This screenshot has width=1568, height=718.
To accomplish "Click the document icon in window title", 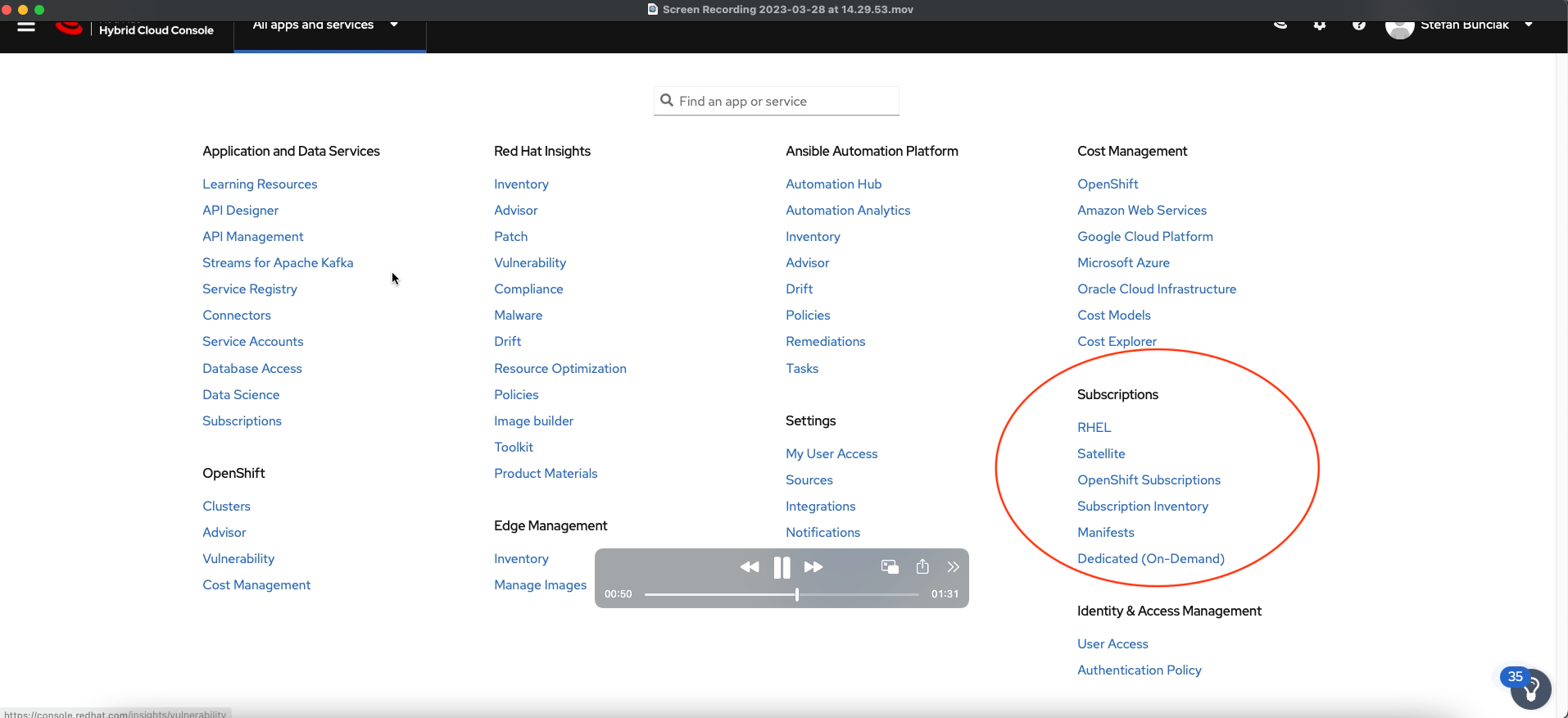I will pyautogui.click(x=653, y=10).
